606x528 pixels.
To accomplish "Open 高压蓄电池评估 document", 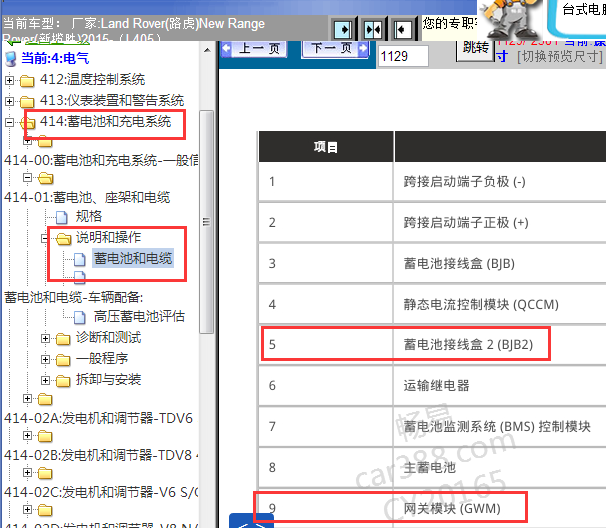I will [139, 317].
